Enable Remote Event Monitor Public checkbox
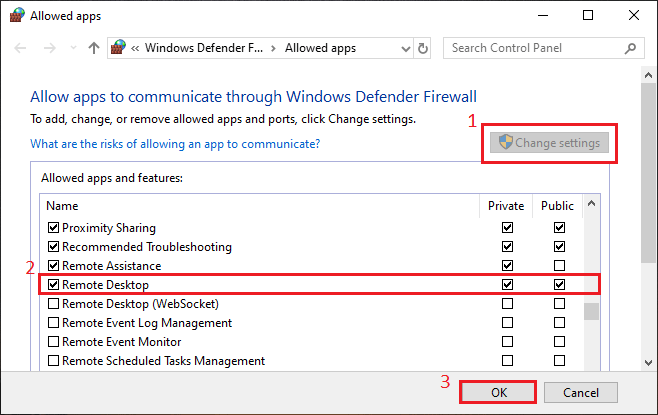 click(559, 342)
